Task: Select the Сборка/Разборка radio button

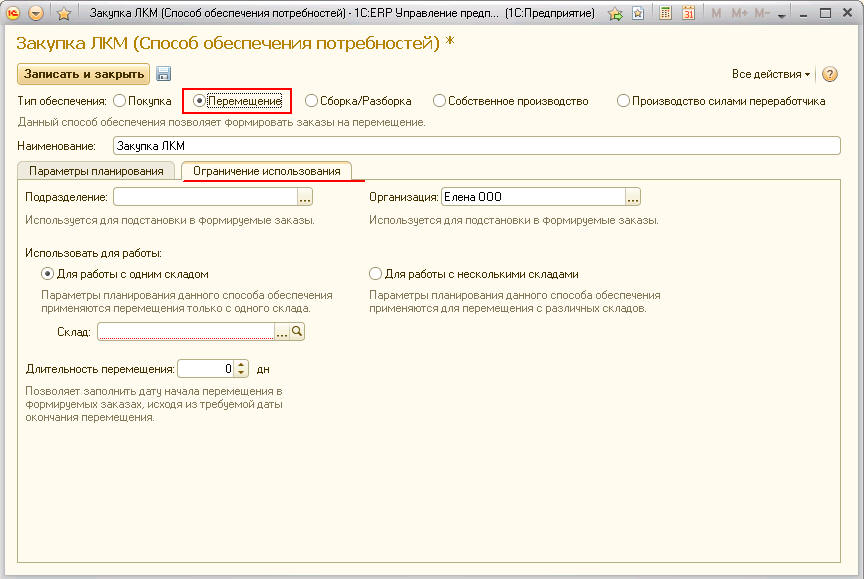Action: (311, 101)
